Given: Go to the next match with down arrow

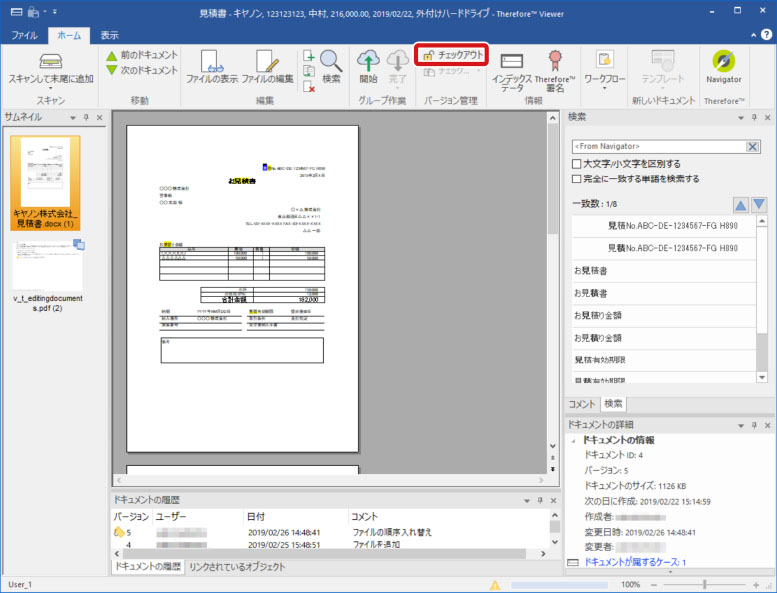Looking at the screenshot, I should pyautogui.click(x=759, y=205).
